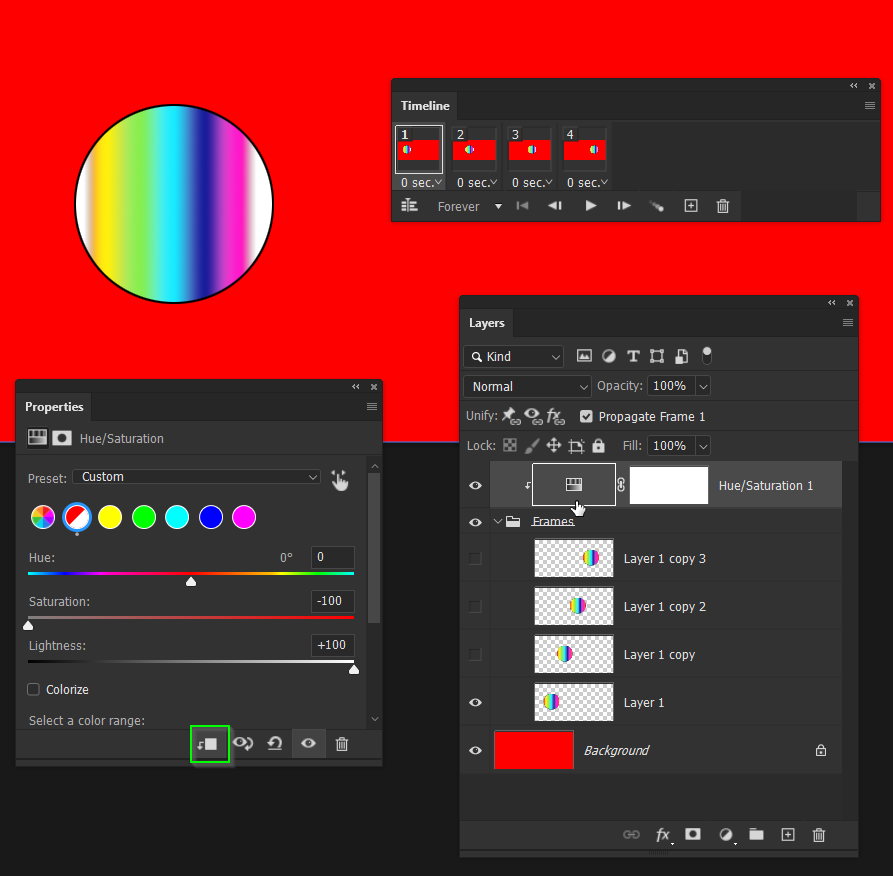
Task: Click the Layers panel tab
Action: (x=487, y=323)
